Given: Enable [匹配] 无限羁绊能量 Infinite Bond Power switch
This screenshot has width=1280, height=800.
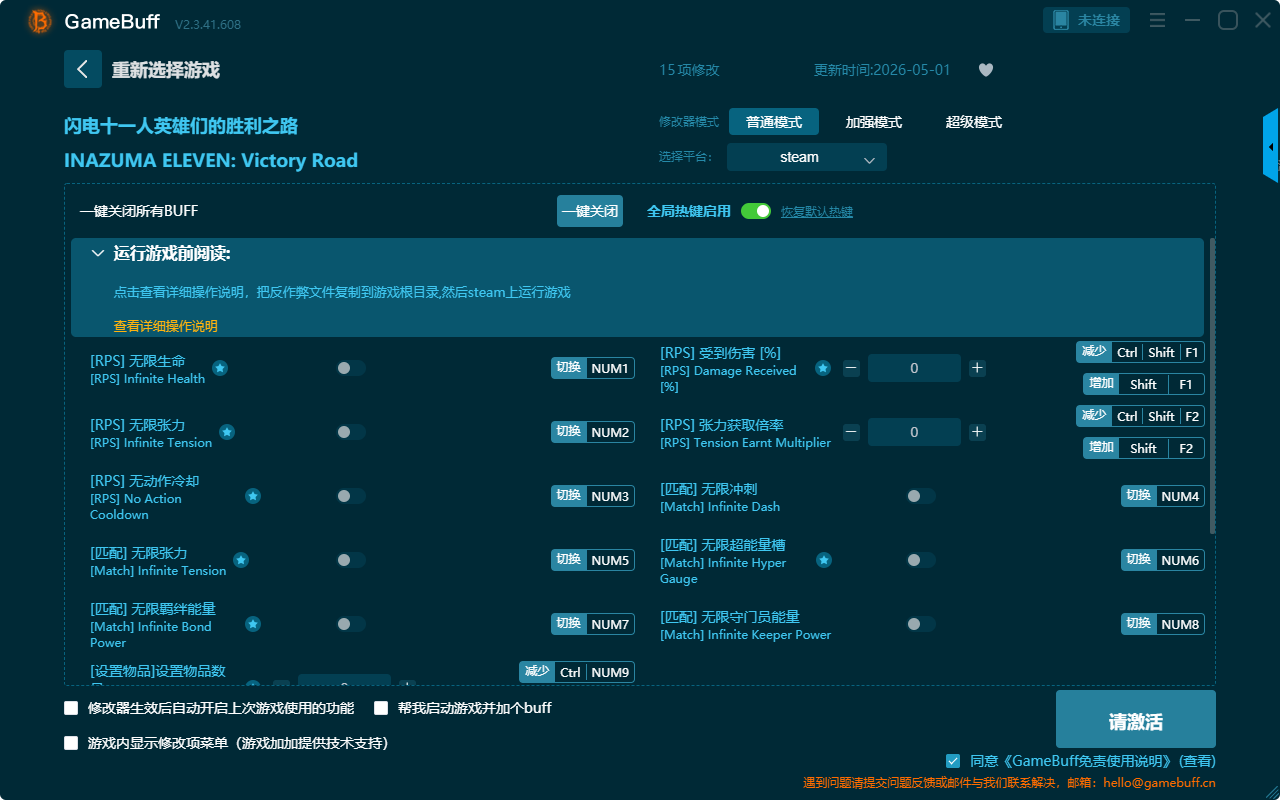Looking at the screenshot, I should click(x=350, y=624).
